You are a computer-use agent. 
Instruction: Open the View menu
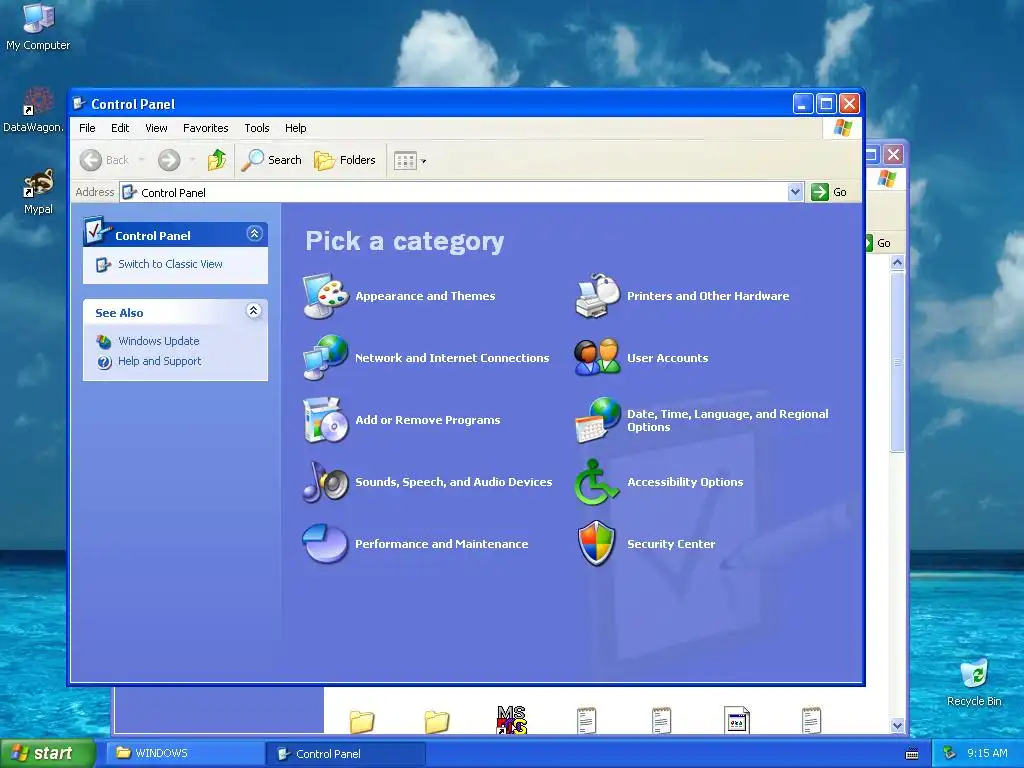[156, 128]
